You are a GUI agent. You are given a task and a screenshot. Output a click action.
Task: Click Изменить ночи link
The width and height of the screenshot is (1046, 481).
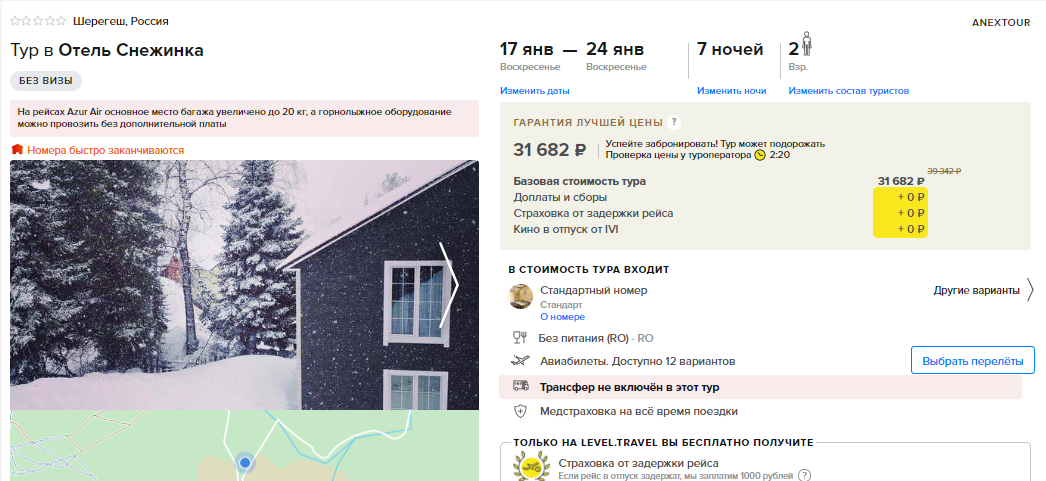[x=732, y=91]
